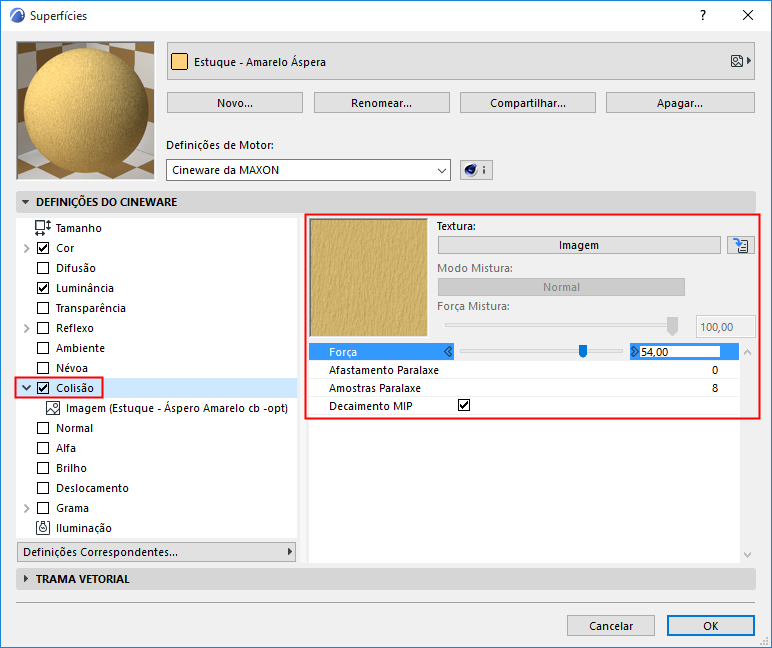The width and height of the screenshot is (772, 648).
Task: Click the ArchiCAD app icon in title bar
Action: [17, 15]
